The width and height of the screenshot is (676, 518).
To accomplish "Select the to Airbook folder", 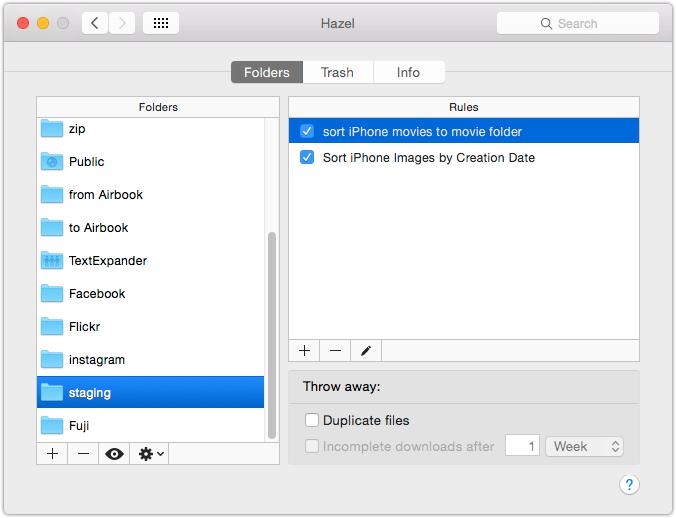I will click(x=150, y=228).
